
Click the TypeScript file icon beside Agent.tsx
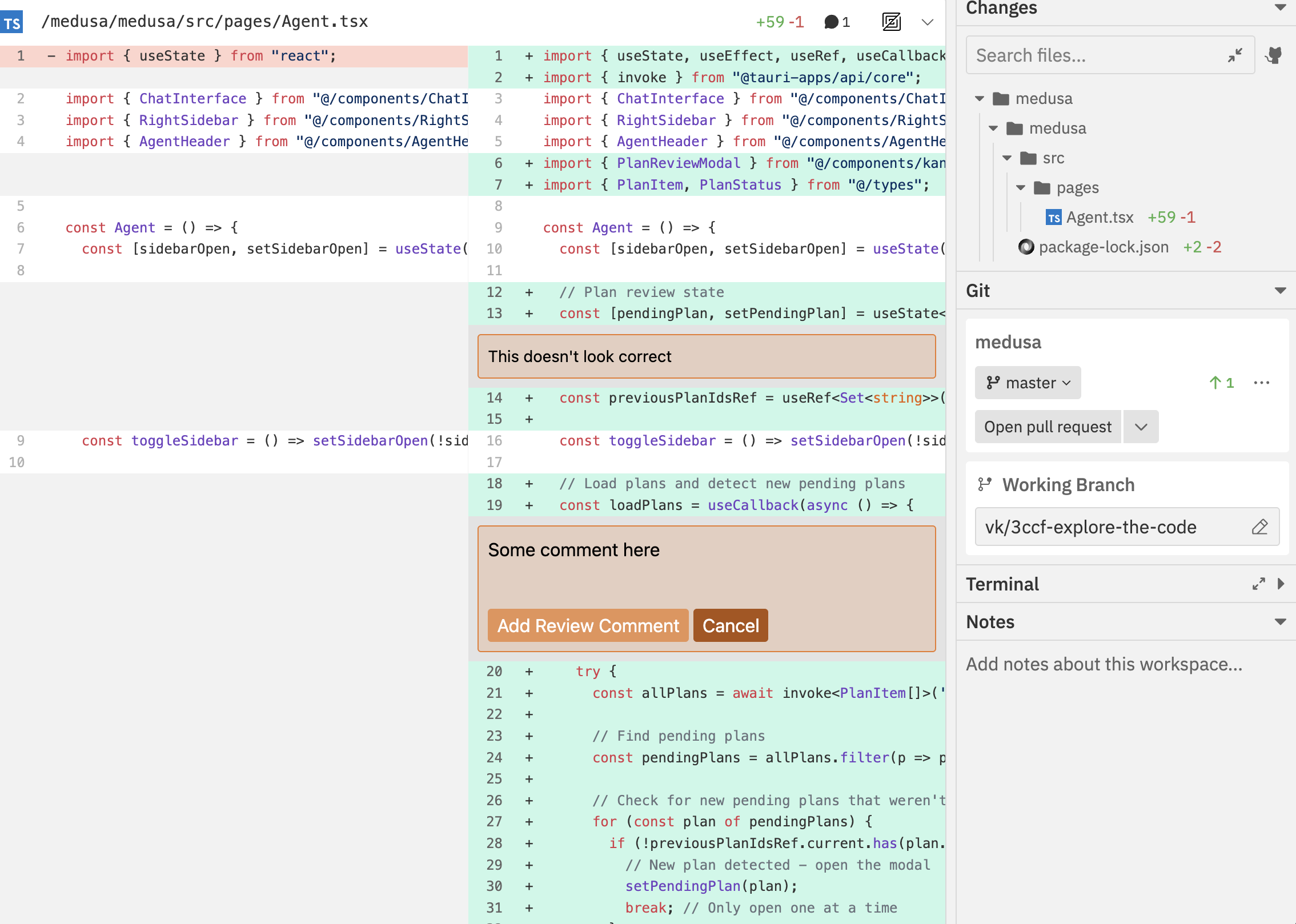1054,217
